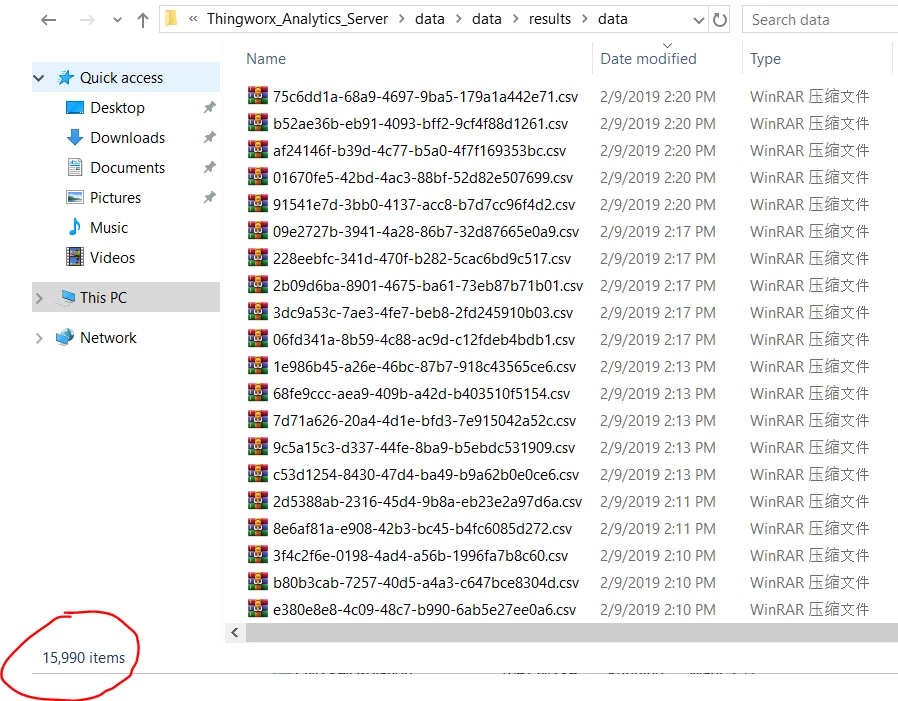Viewport: 898px width, 701px height.
Task: Open Desktop from Quick access
Action: (117, 108)
